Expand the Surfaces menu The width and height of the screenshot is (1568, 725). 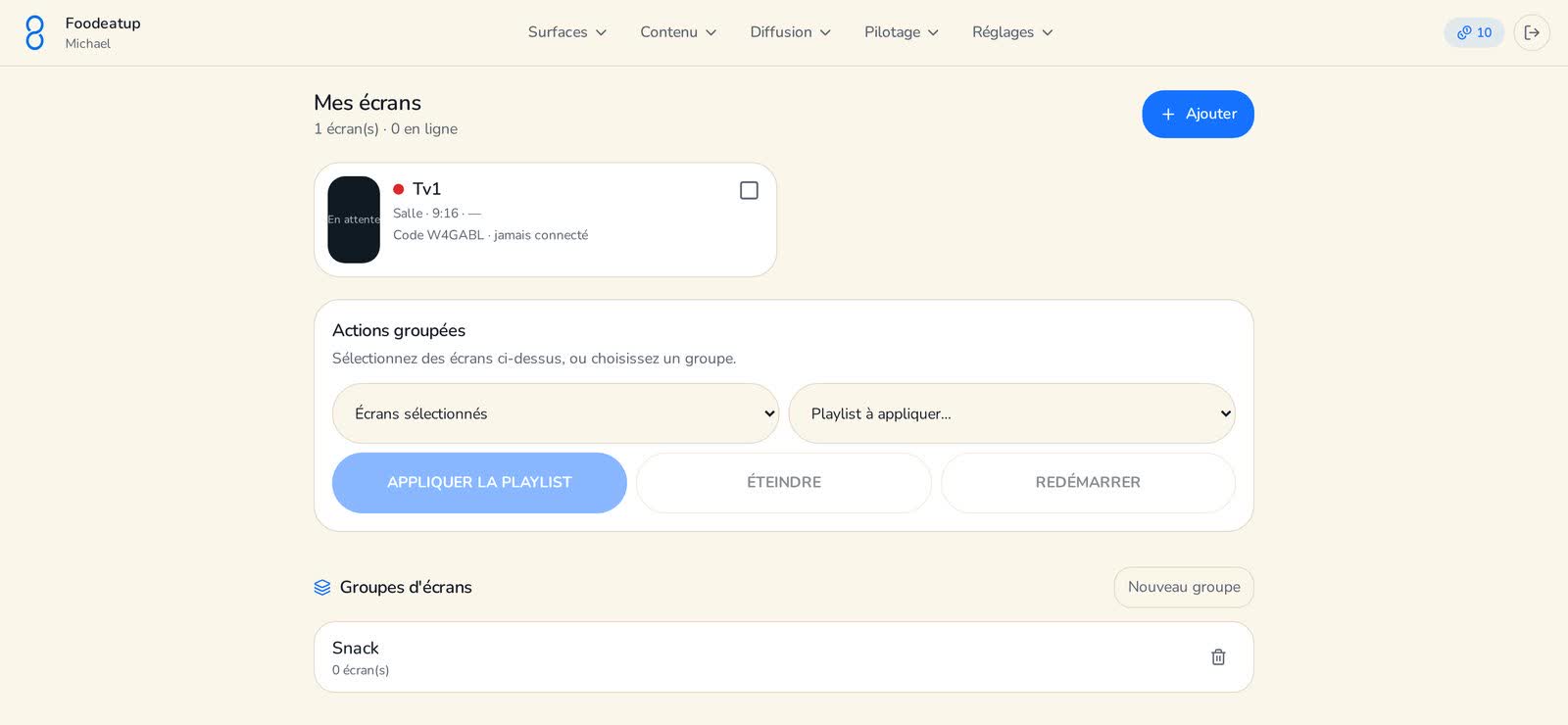567,32
